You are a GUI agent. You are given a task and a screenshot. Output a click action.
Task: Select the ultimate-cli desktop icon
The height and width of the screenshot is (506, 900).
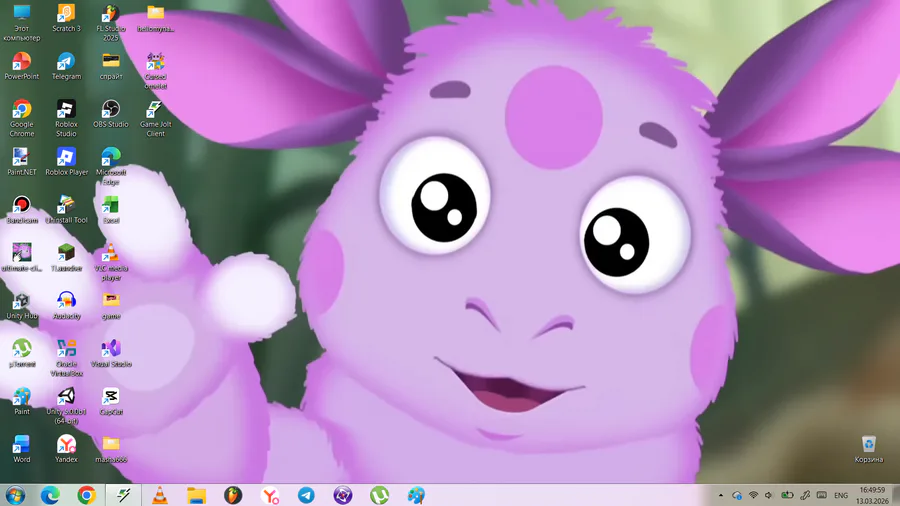tap(22, 258)
